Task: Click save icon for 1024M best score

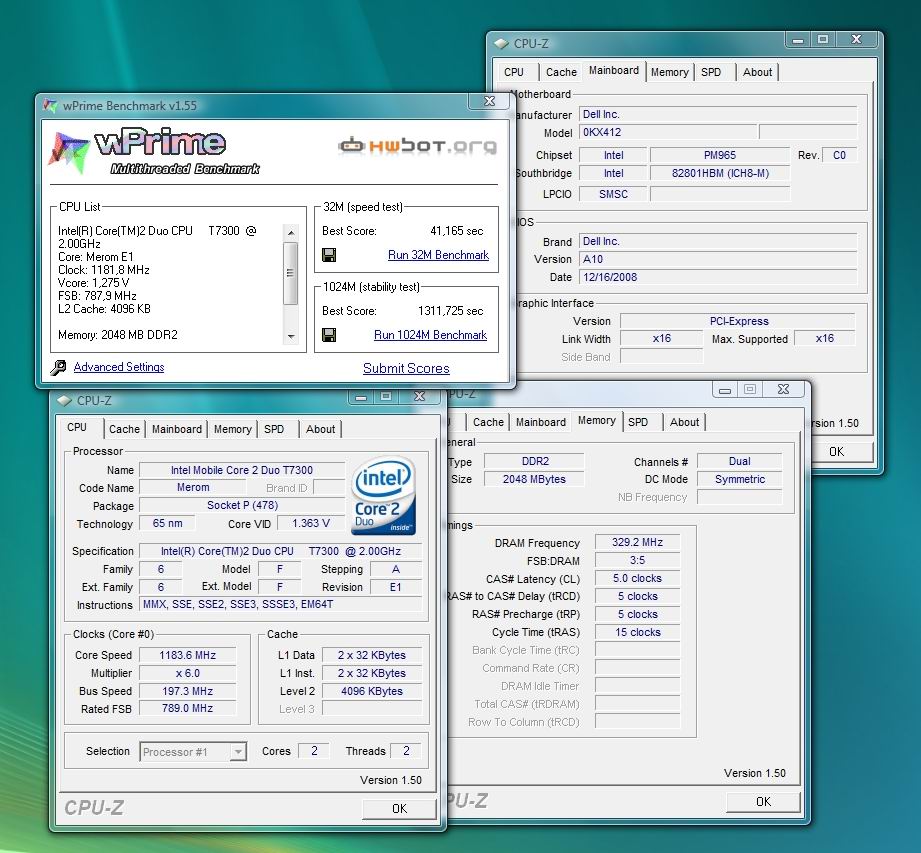Action: [x=329, y=335]
